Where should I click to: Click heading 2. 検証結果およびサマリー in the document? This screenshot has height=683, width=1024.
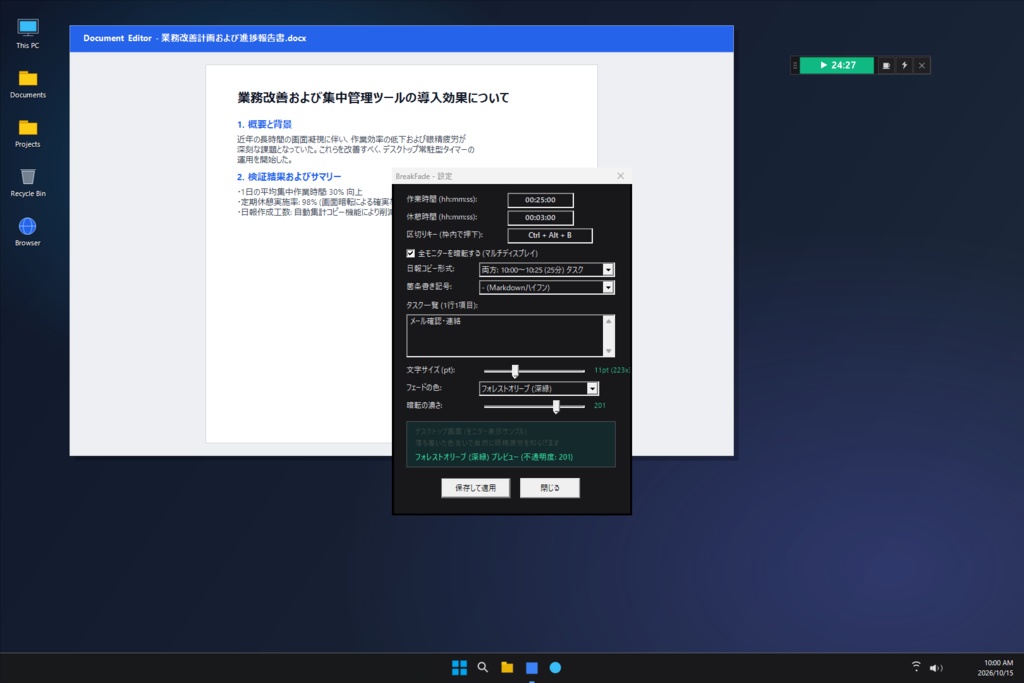click(289, 176)
